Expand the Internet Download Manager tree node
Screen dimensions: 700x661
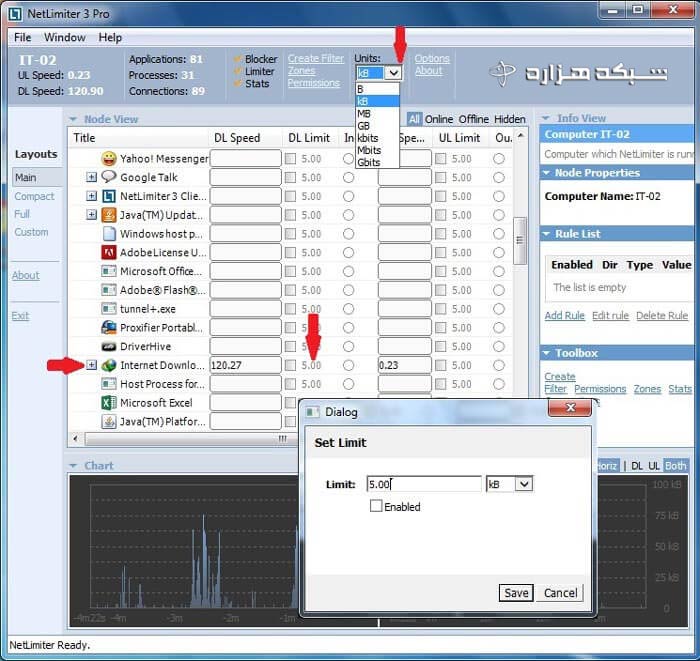point(91,365)
